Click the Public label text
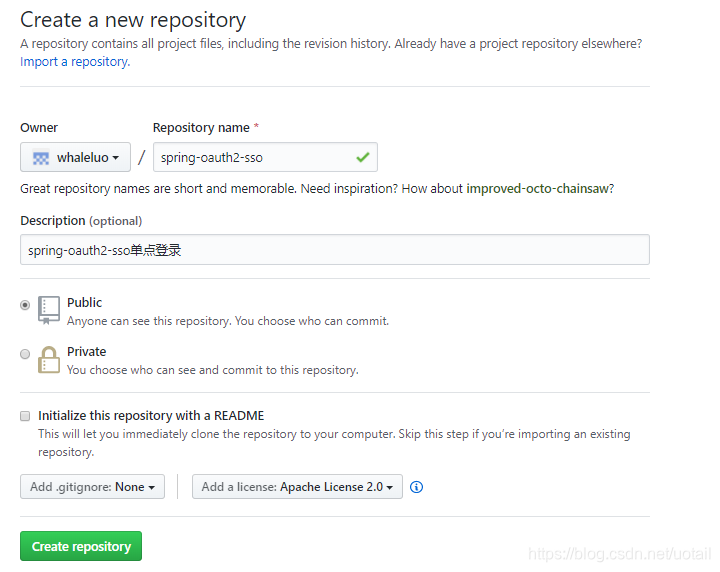 point(84,303)
